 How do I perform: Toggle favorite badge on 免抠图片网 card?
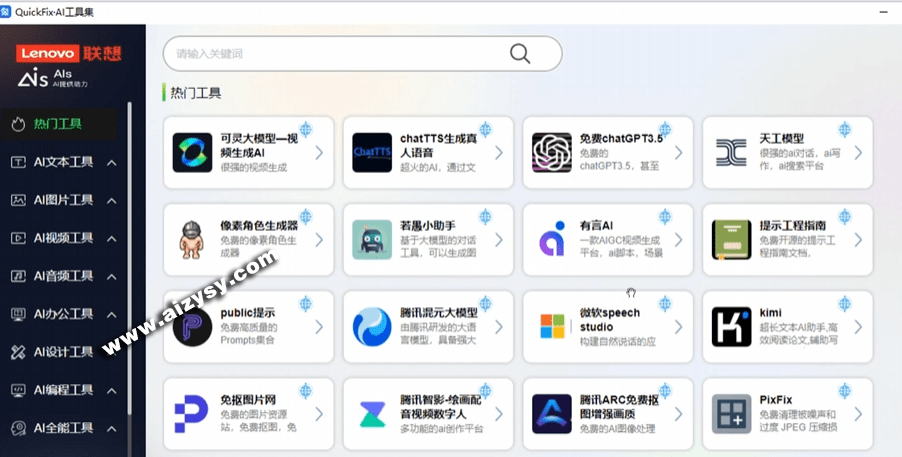[x=305, y=390]
